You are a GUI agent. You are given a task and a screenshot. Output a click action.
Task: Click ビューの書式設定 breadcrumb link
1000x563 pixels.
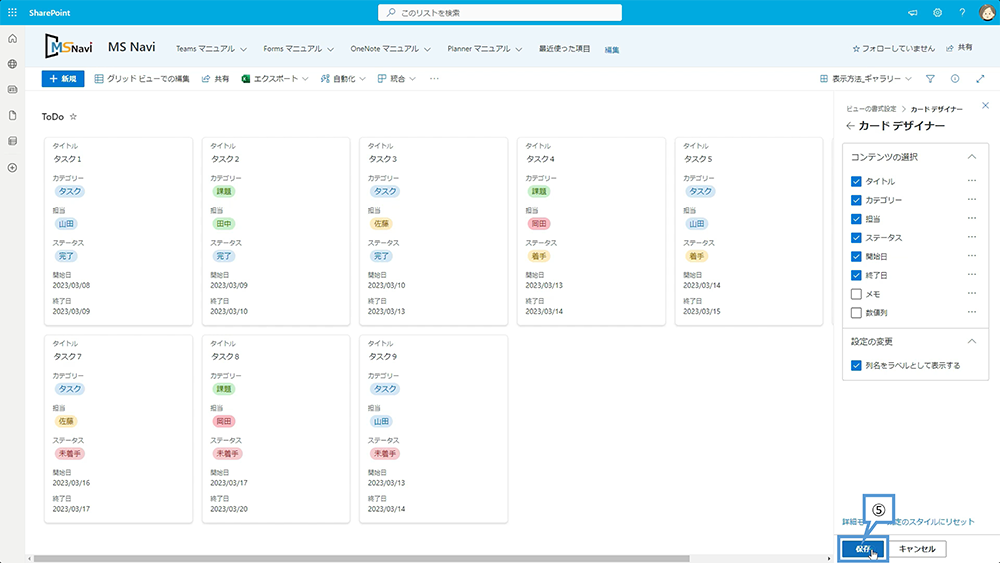[871, 109]
